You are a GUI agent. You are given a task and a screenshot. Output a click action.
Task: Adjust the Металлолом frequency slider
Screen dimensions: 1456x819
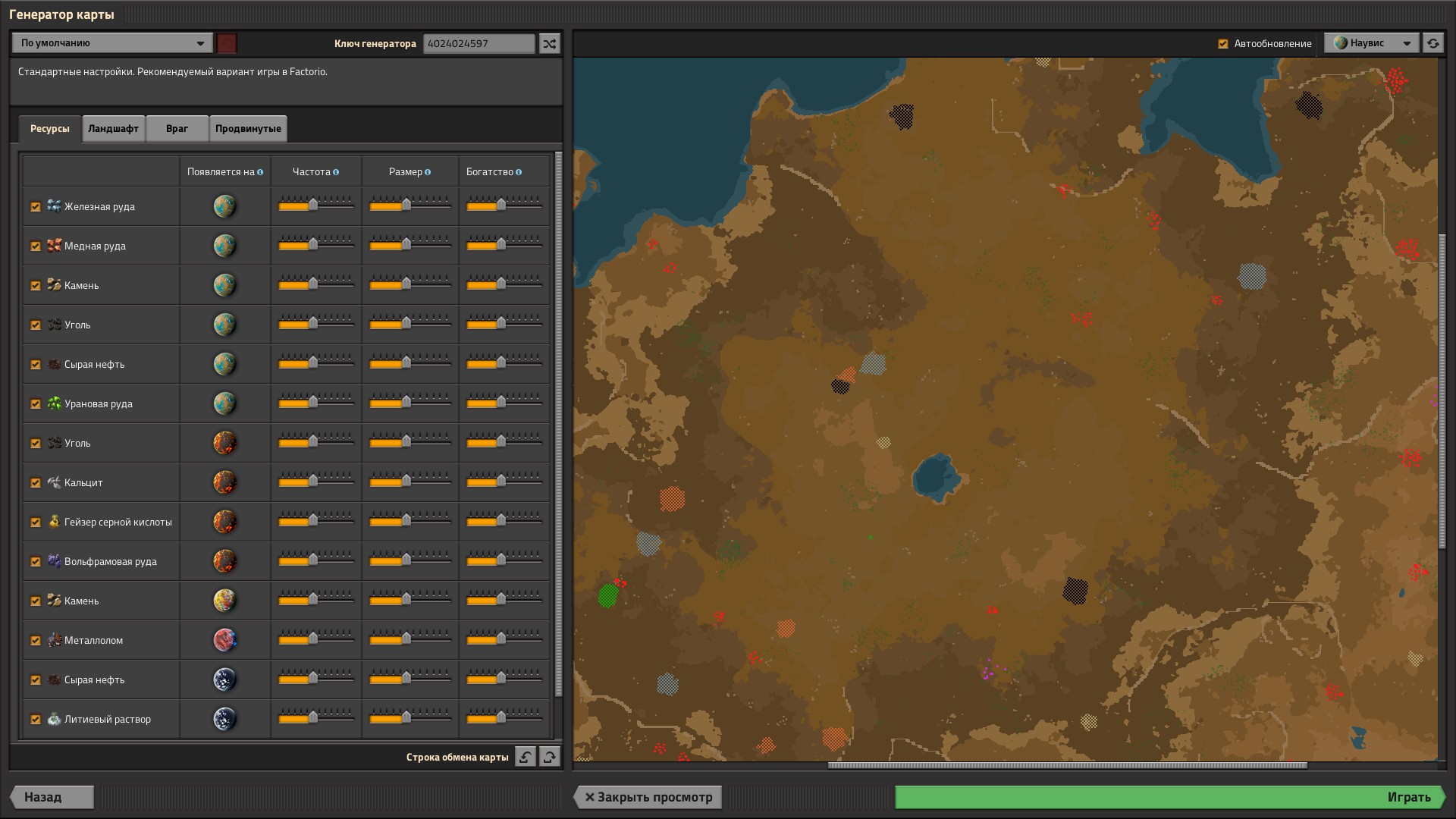[x=316, y=639]
